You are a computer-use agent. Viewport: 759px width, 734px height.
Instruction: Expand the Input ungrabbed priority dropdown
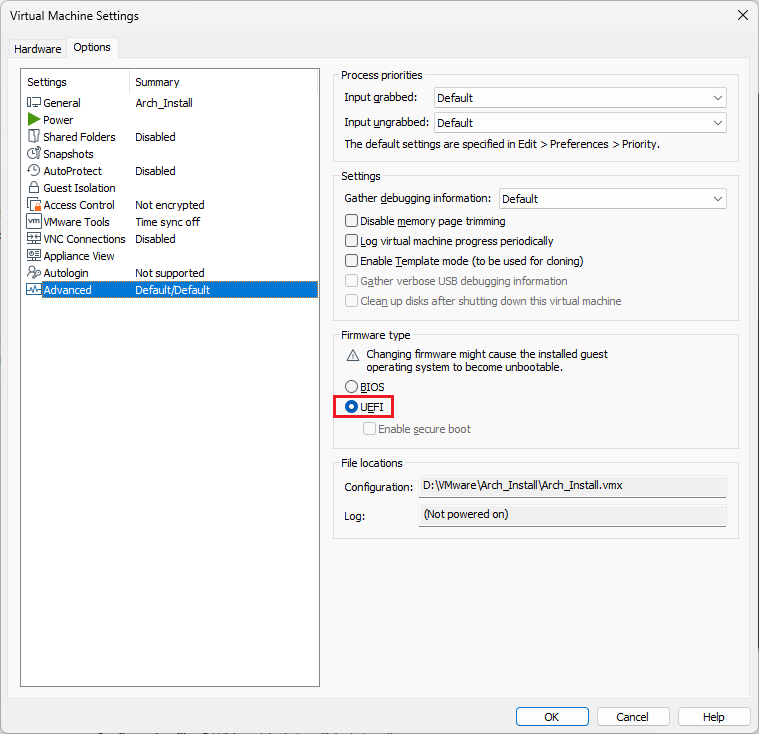click(580, 123)
